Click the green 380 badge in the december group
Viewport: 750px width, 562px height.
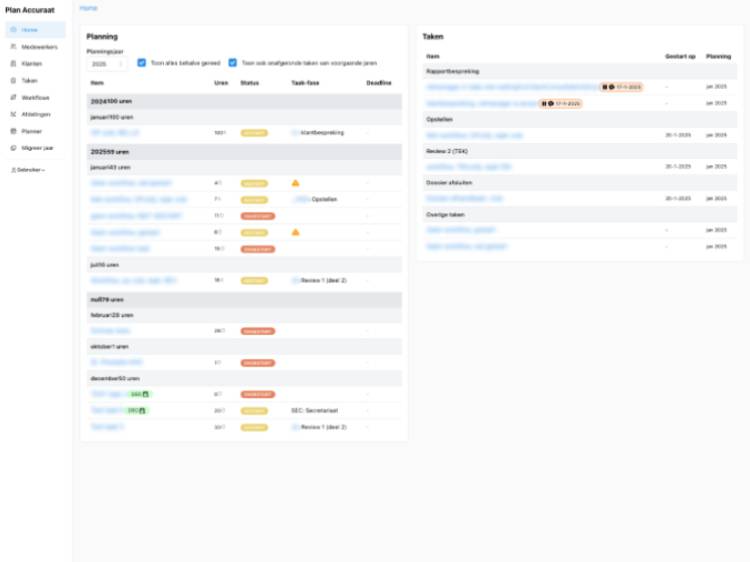136,410
